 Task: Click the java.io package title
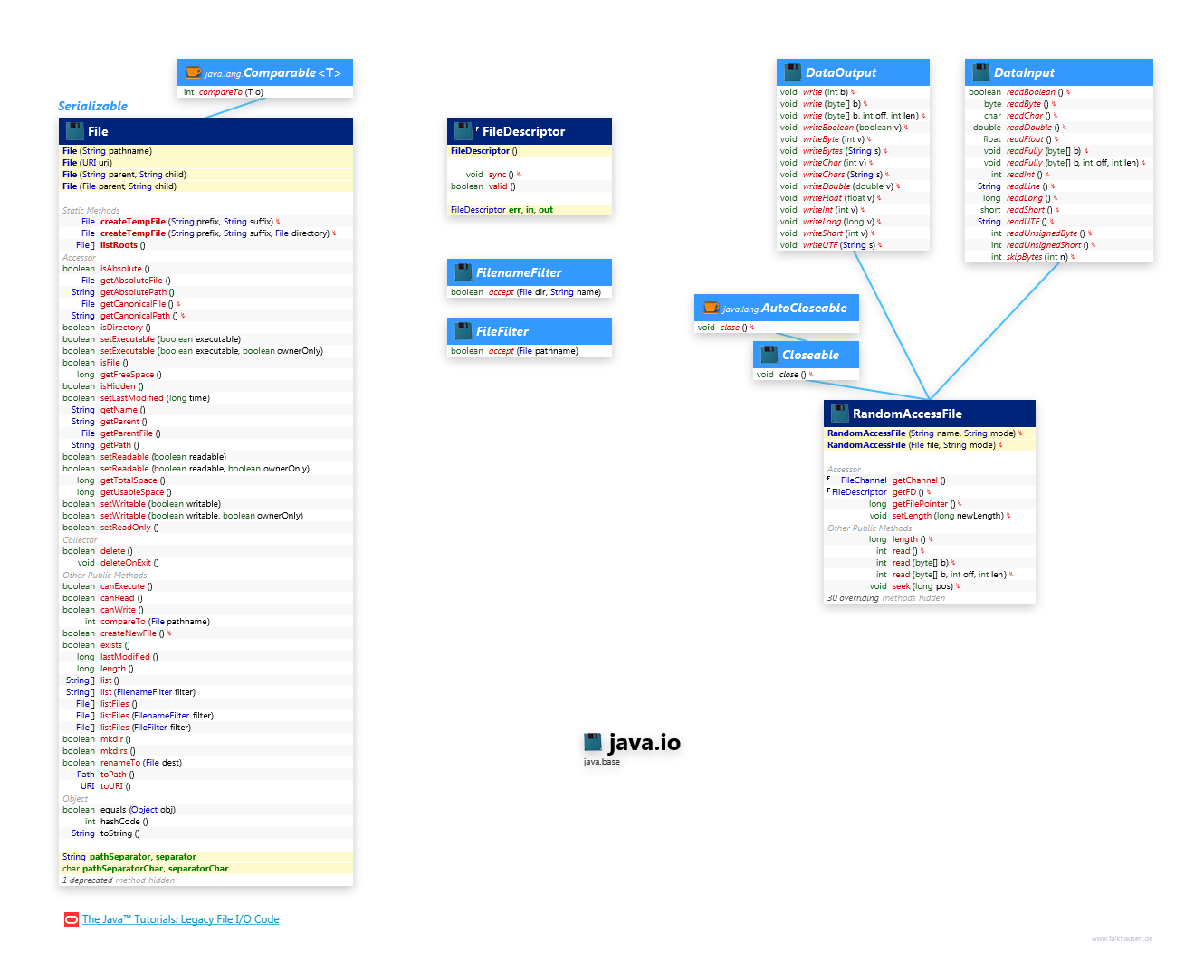pos(645,743)
